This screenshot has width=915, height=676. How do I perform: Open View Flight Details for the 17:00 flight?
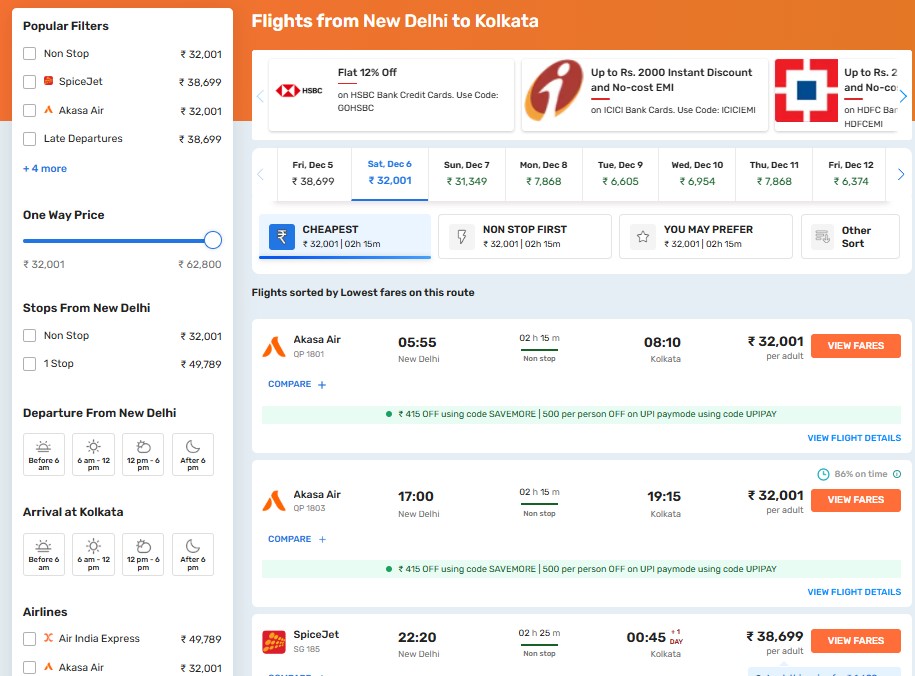(x=853, y=592)
